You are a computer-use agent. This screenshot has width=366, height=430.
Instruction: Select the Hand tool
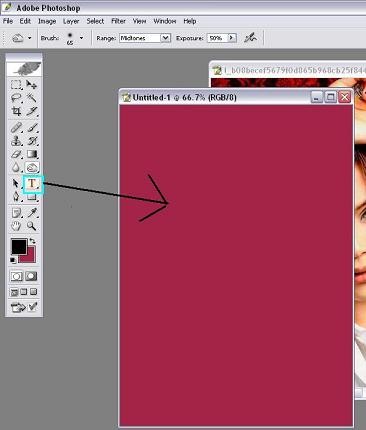pos(16,226)
